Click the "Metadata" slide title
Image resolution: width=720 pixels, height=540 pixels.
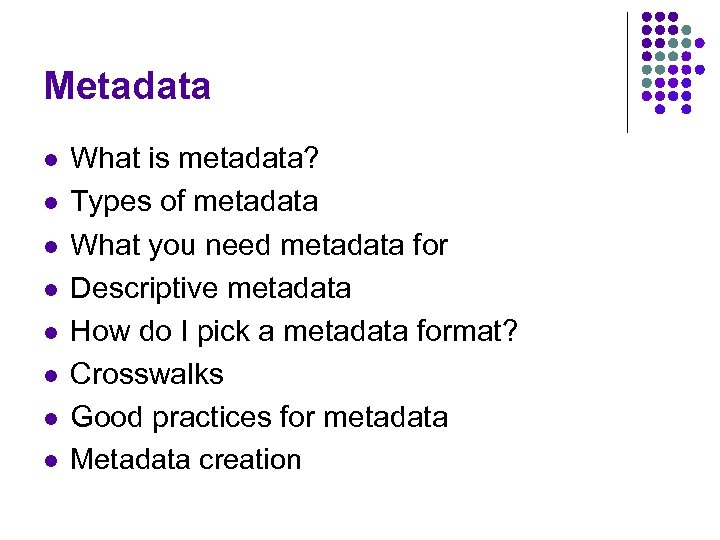point(127,86)
